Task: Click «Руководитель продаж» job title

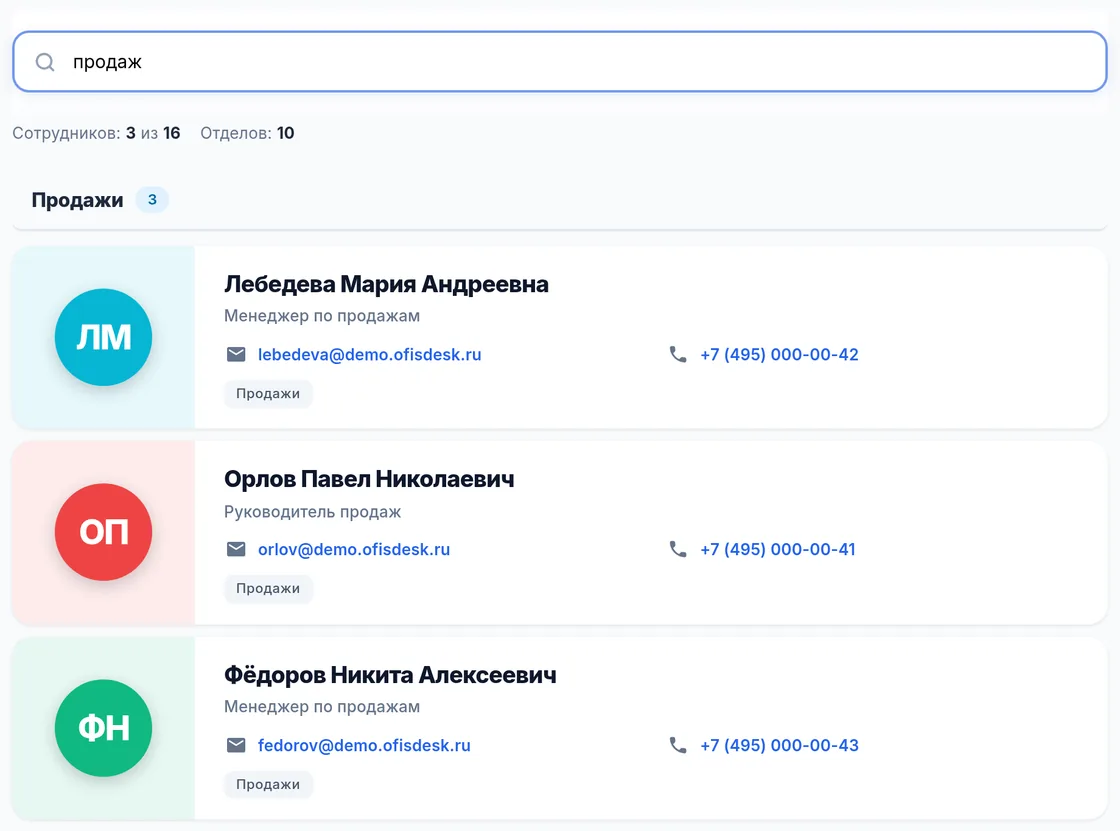Action: tap(312, 512)
